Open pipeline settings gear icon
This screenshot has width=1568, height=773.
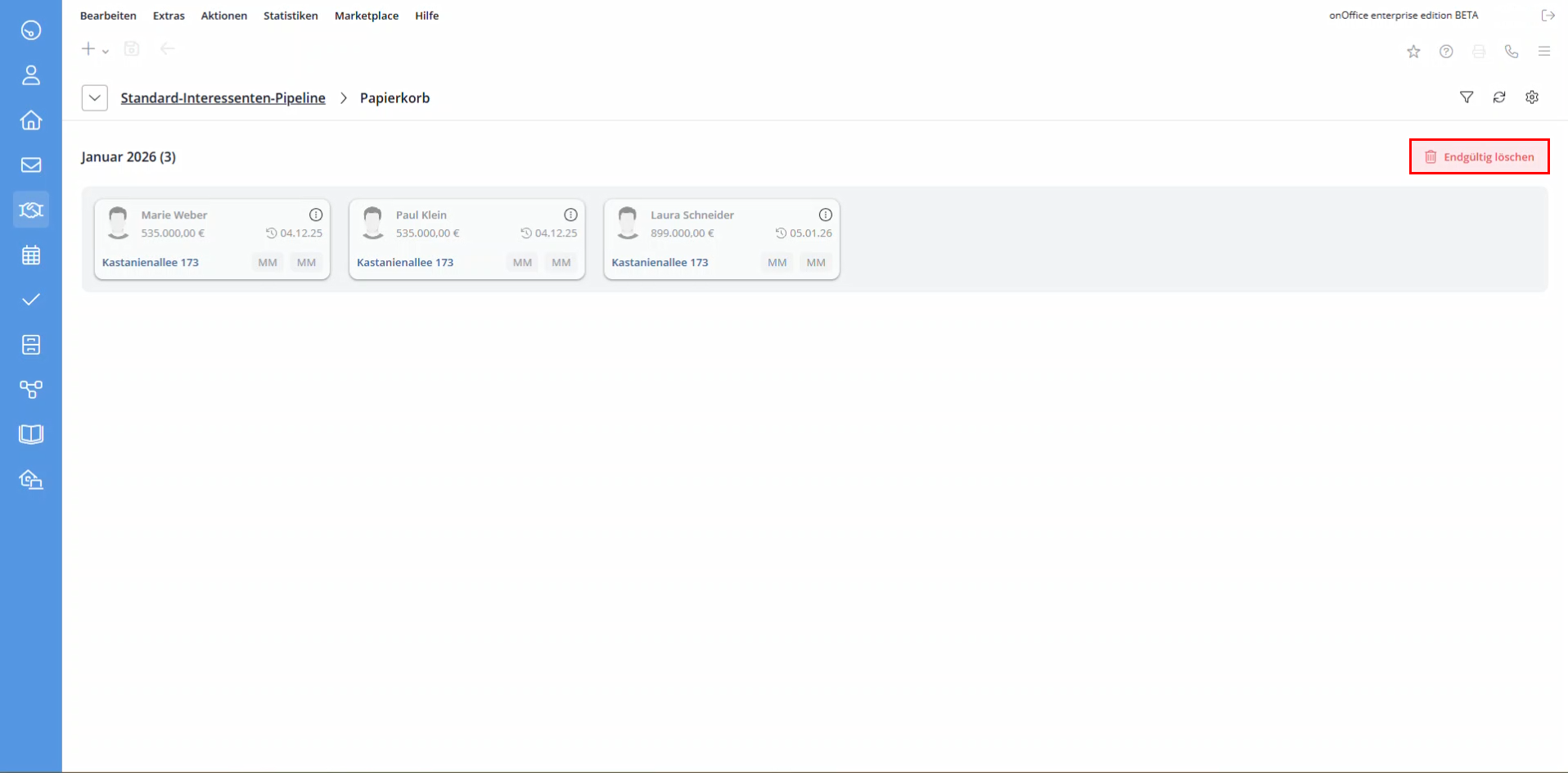tap(1532, 97)
